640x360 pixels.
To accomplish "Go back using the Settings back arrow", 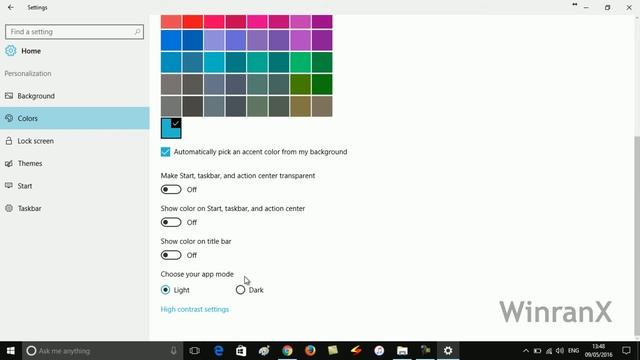I will pos(11,7).
